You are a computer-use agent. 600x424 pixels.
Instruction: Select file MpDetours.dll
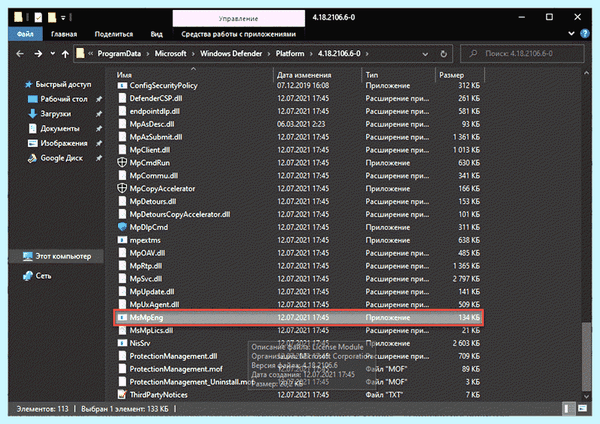pos(153,201)
